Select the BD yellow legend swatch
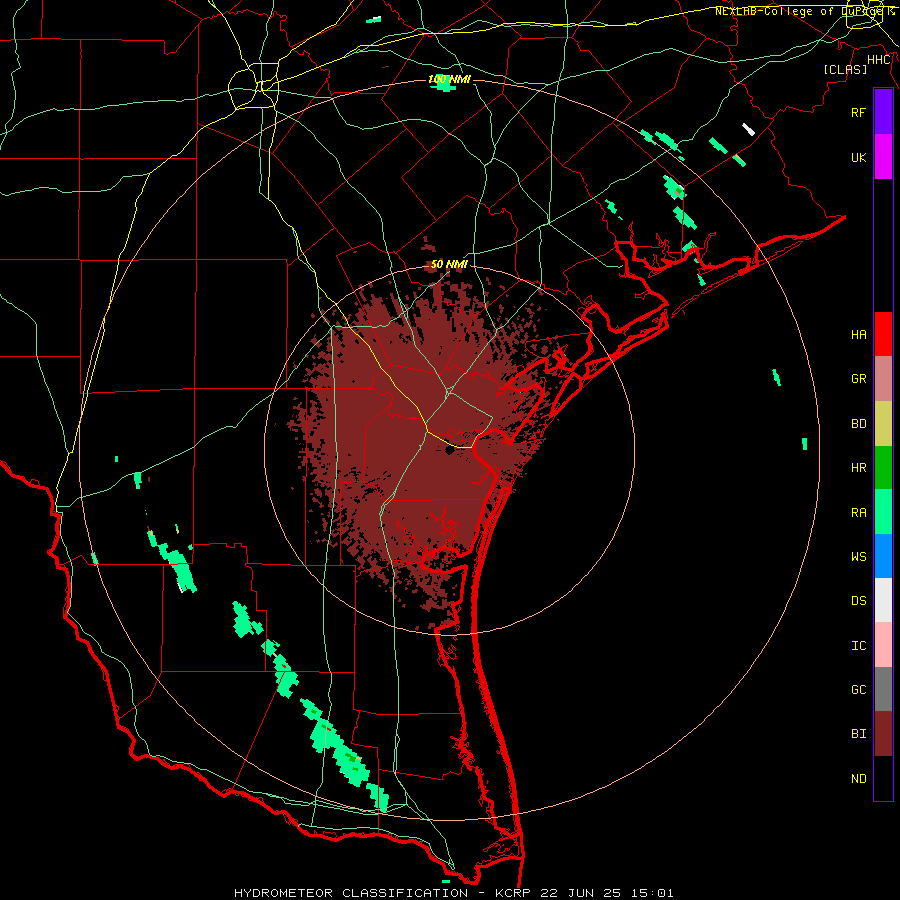The height and width of the screenshot is (900, 900). (883, 424)
